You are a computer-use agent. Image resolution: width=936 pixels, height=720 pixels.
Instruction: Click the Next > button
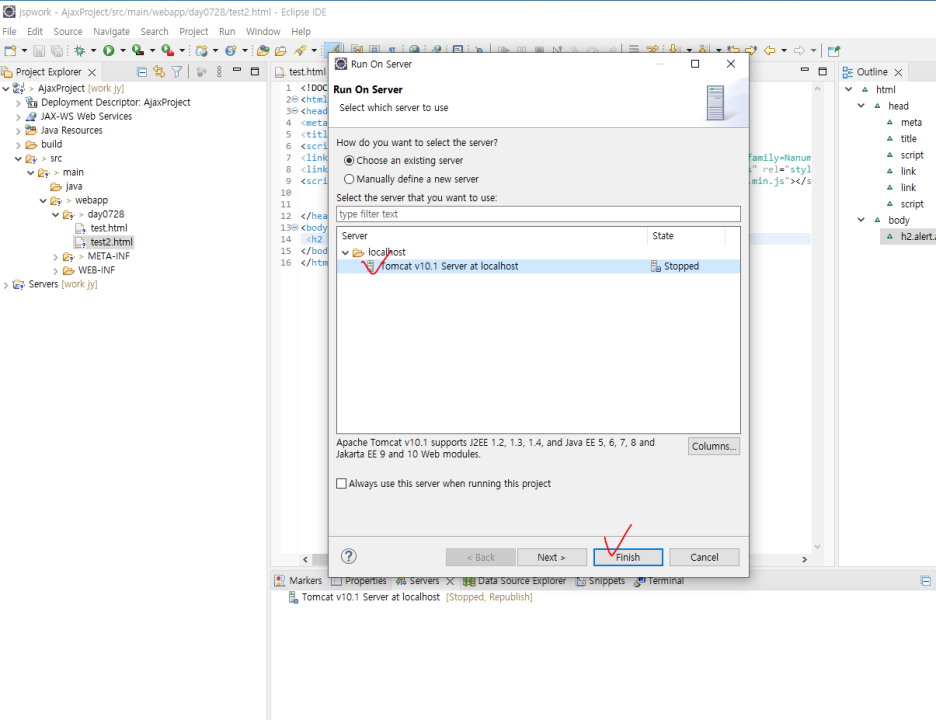(x=551, y=557)
